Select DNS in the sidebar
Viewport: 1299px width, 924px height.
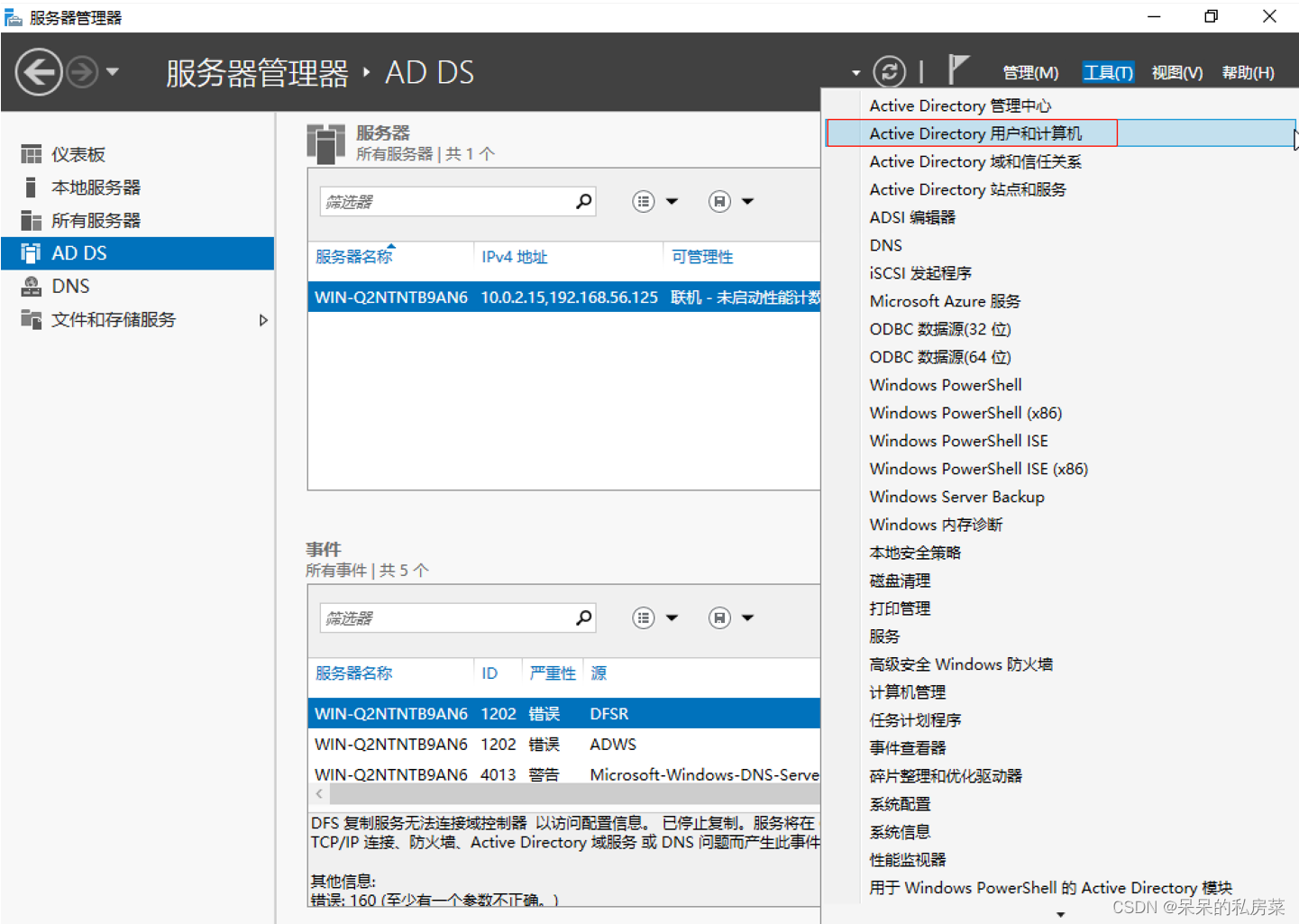138,287
